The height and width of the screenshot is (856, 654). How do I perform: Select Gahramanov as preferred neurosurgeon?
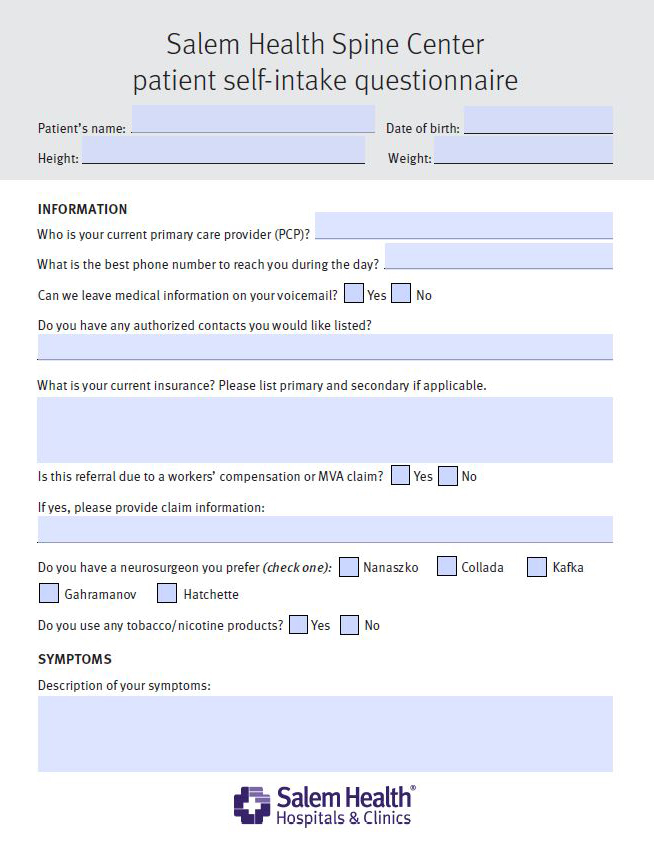coord(49,594)
